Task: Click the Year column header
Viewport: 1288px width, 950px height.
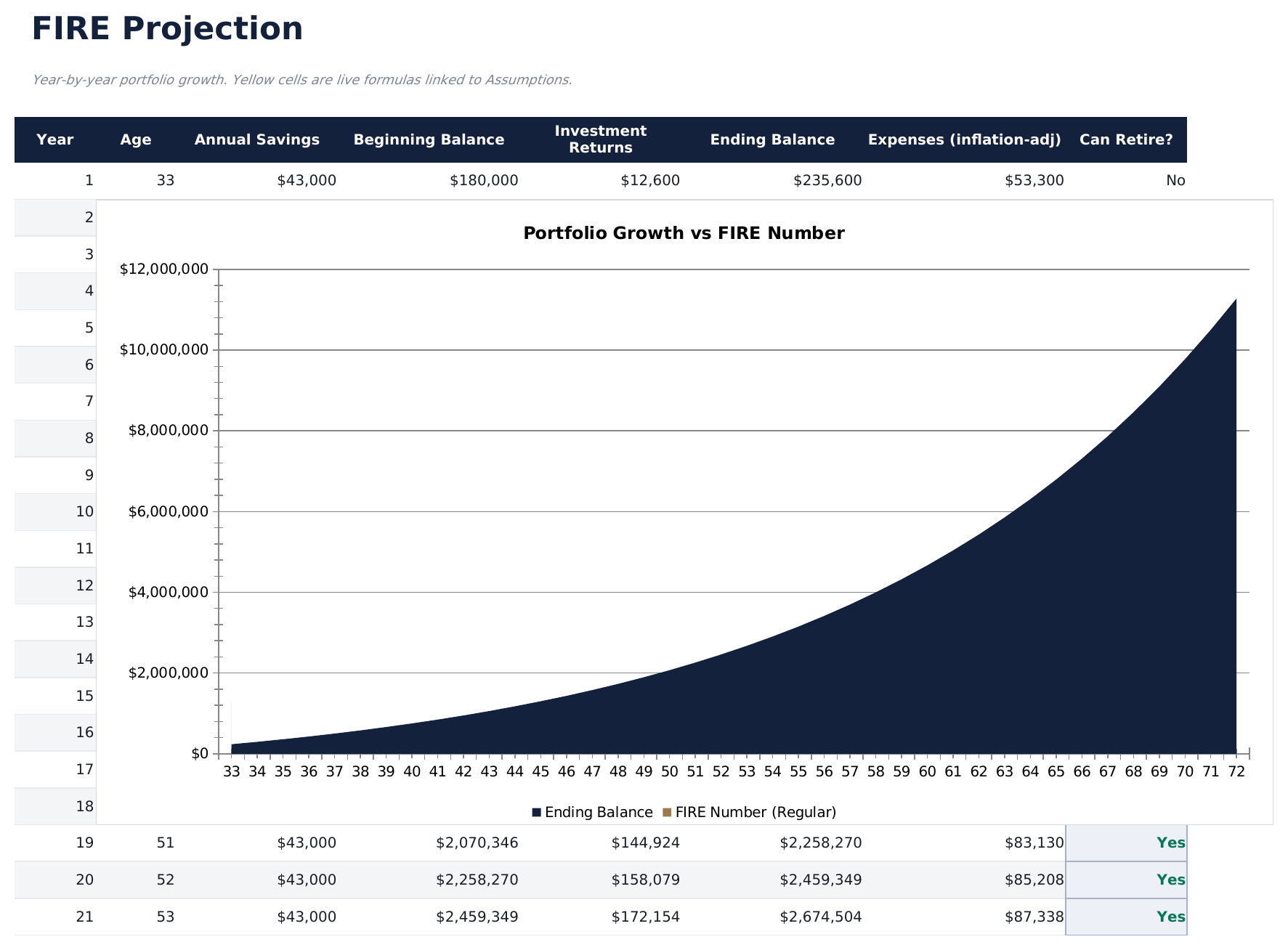Action: [x=55, y=140]
